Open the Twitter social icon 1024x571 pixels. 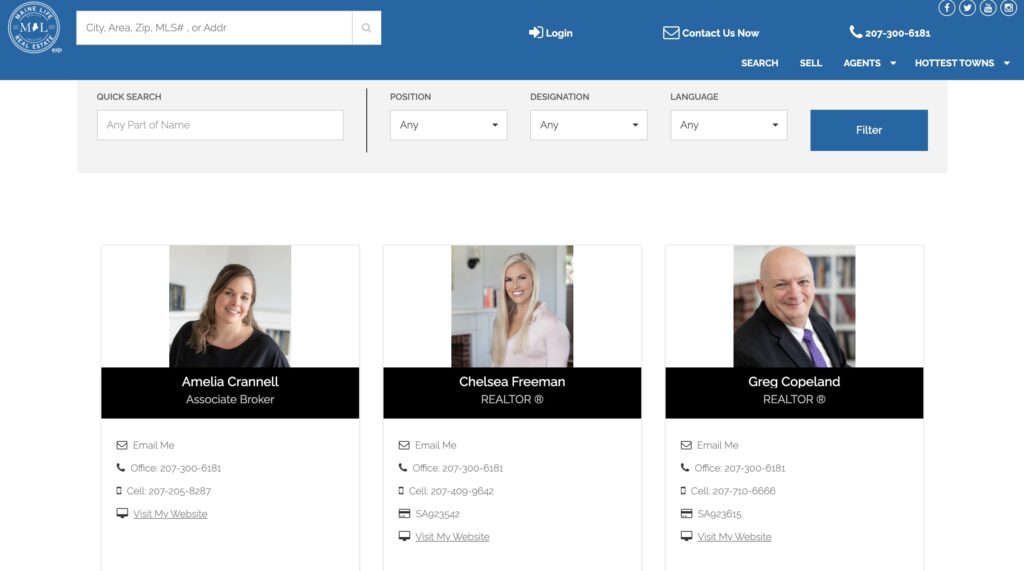pos(967,8)
